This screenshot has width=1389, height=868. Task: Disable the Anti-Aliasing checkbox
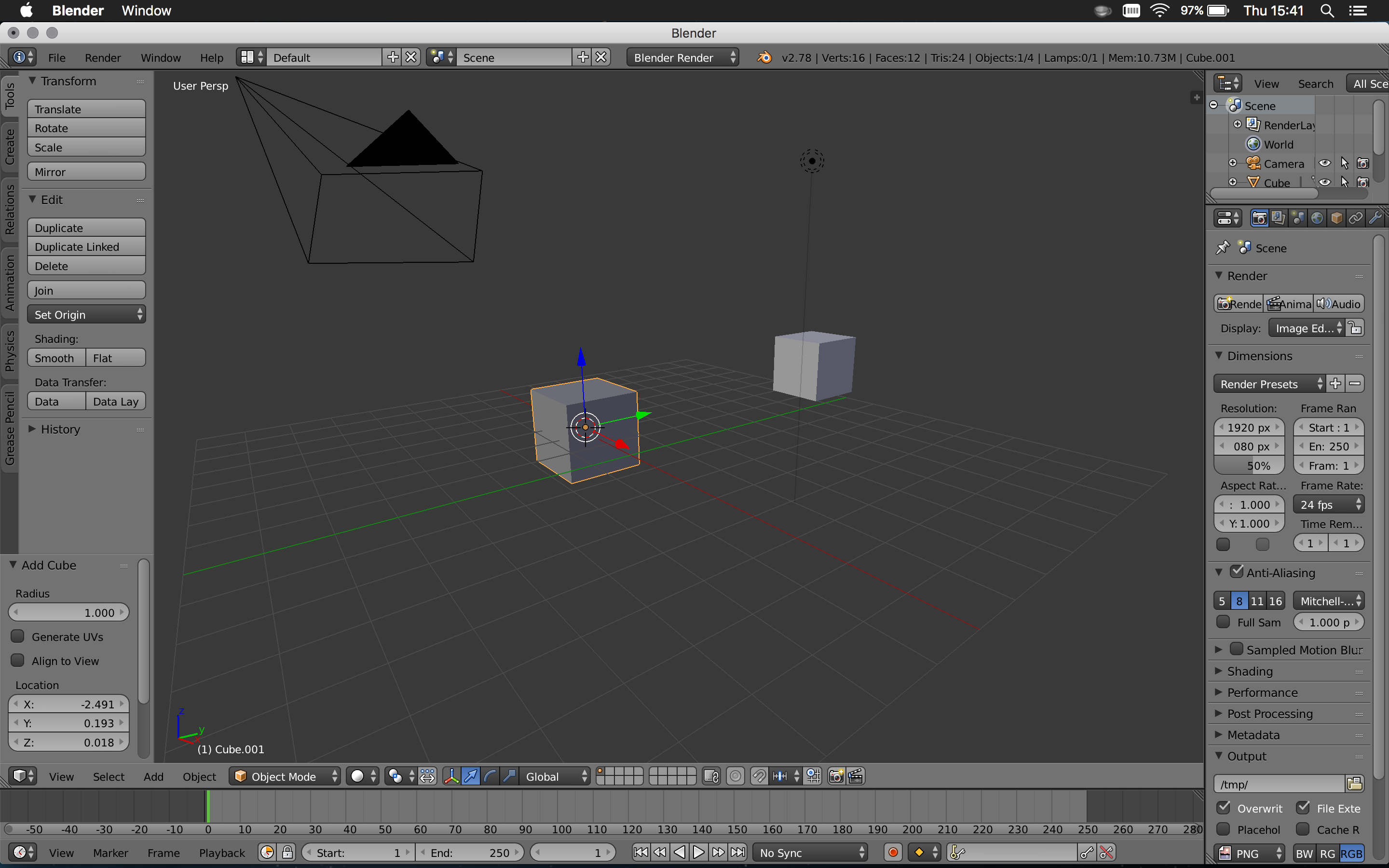(x=1237, y=572)
